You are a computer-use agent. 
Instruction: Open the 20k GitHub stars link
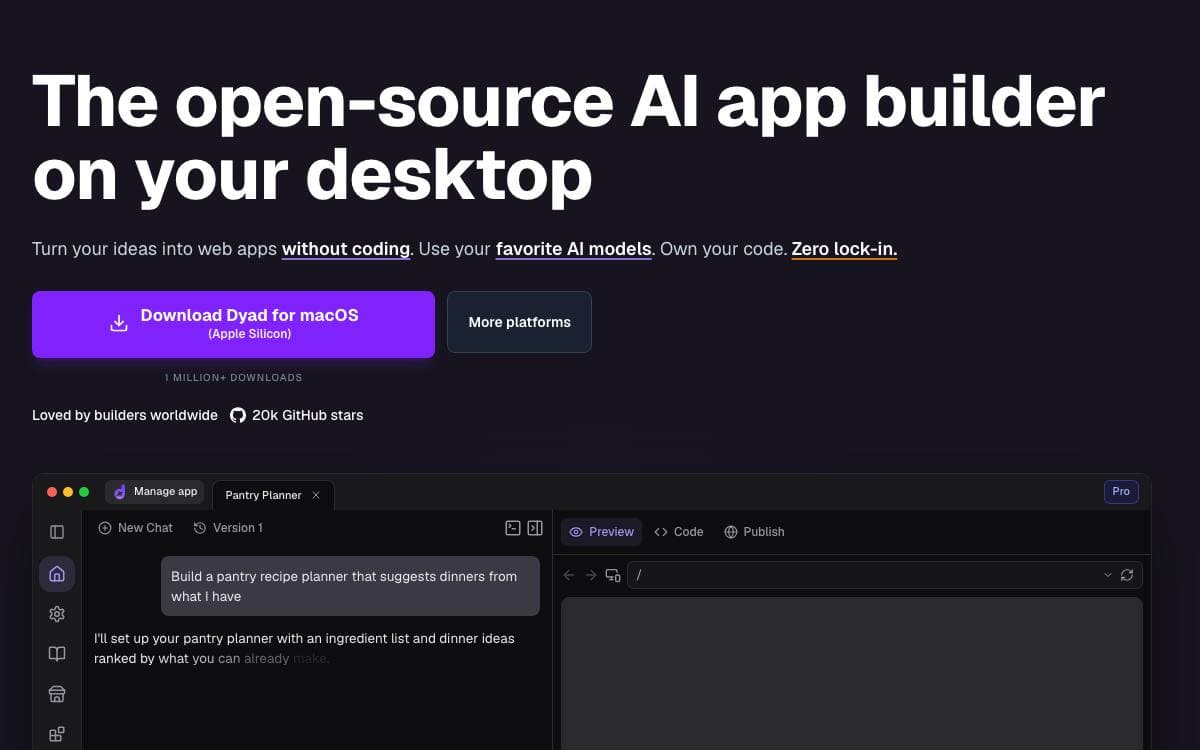(x=297, y=415)
